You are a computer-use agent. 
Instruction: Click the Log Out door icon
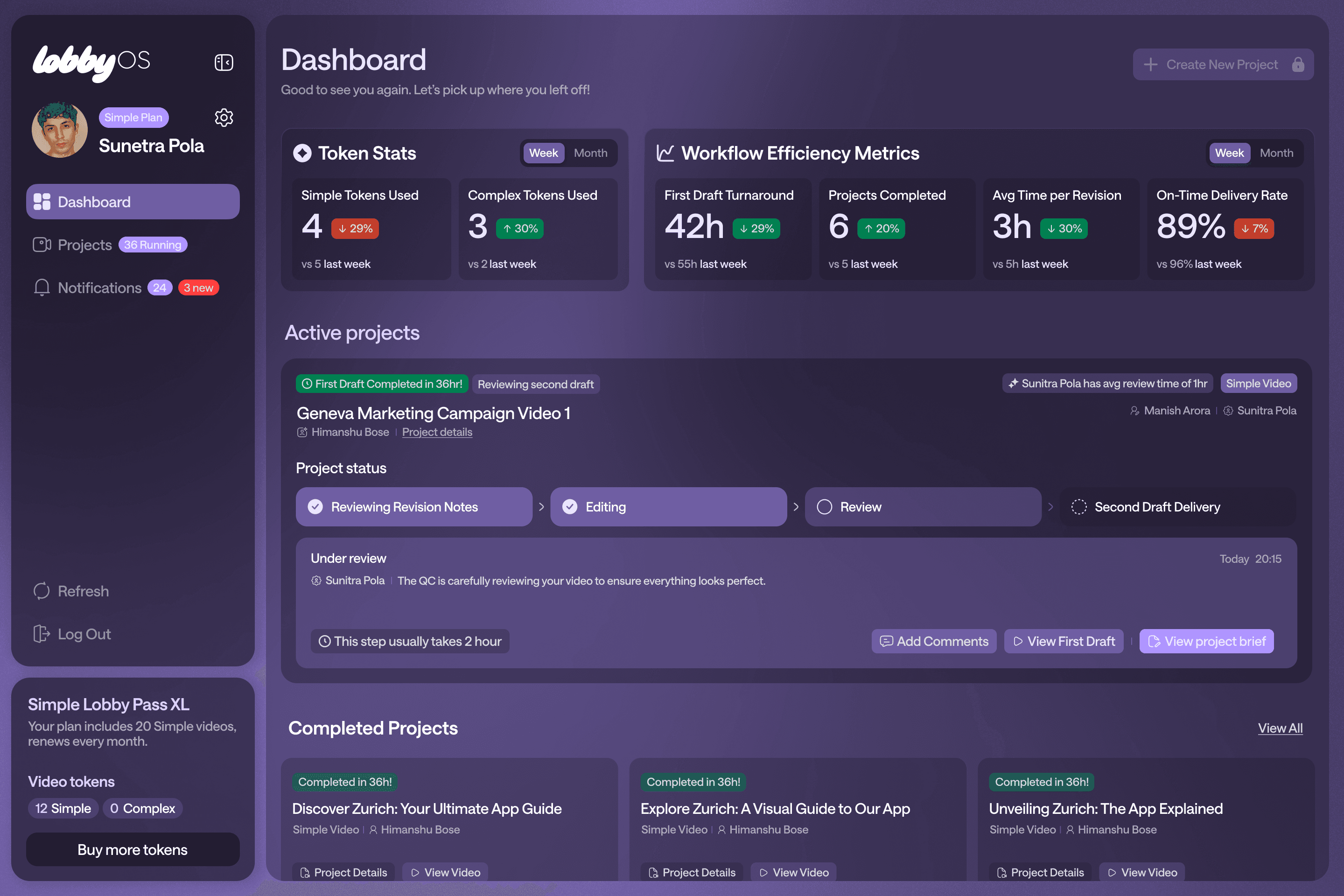click(x=42, y=634)
